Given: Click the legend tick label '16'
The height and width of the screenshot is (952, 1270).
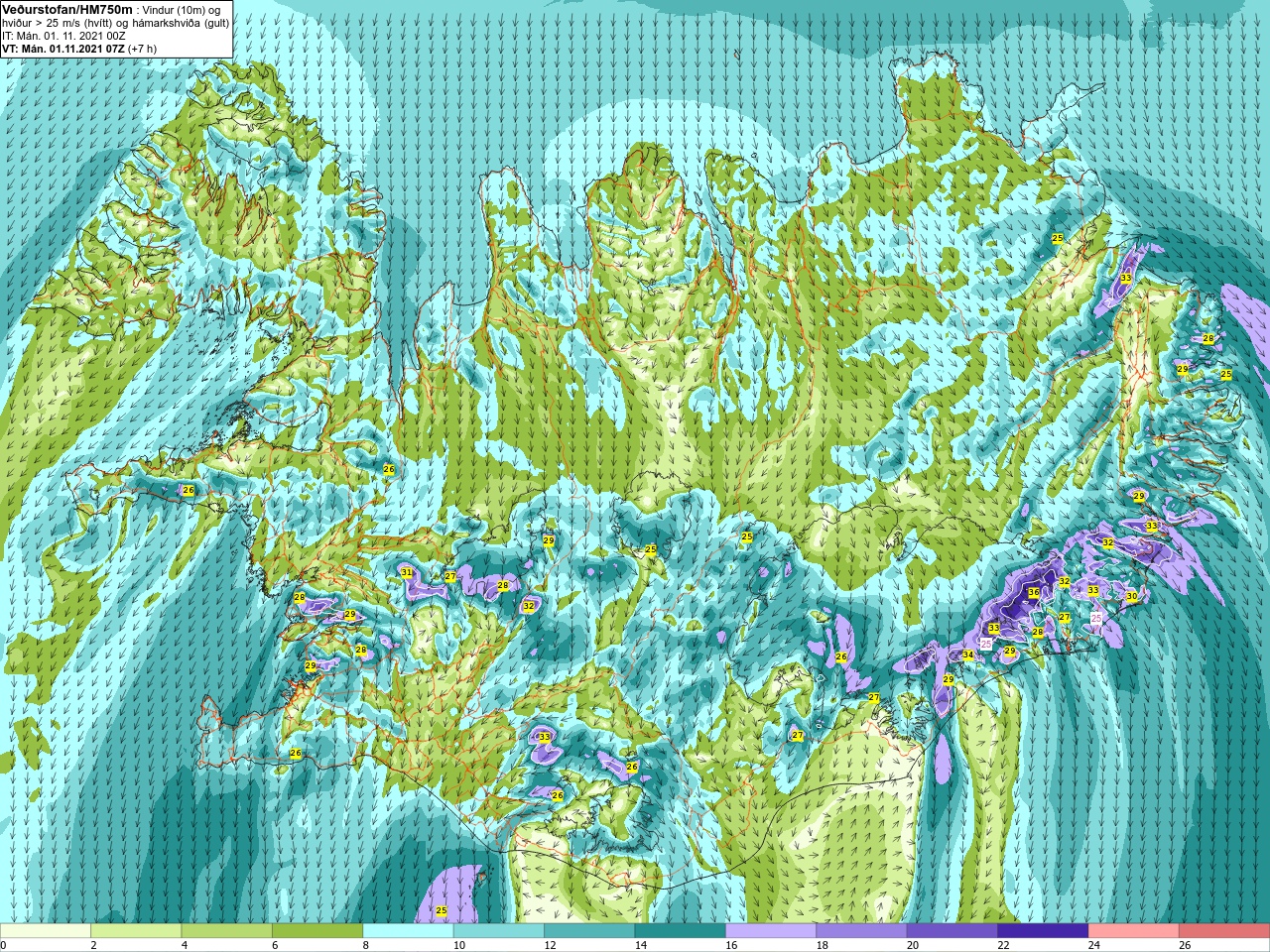Looking at the screenshot, I should pyautogui.click(x=731, y=945).
